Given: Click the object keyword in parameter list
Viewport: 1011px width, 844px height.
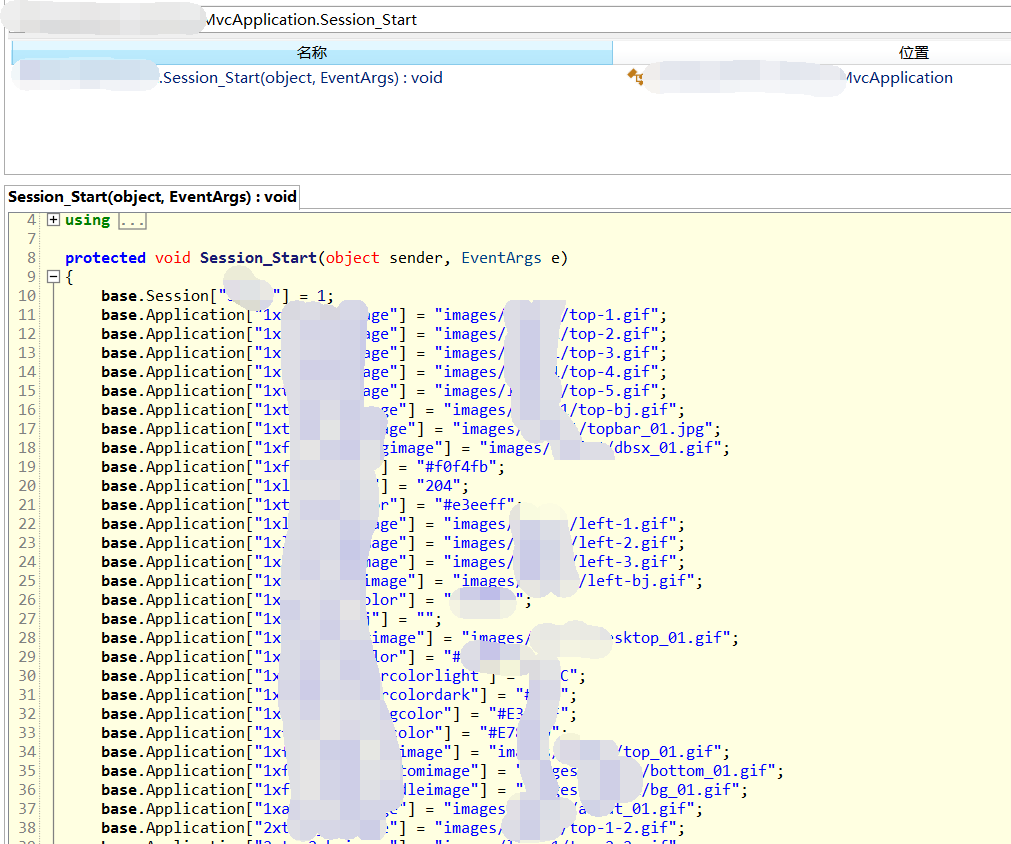Looking at the screenshot, I should (x=352, y=258).
